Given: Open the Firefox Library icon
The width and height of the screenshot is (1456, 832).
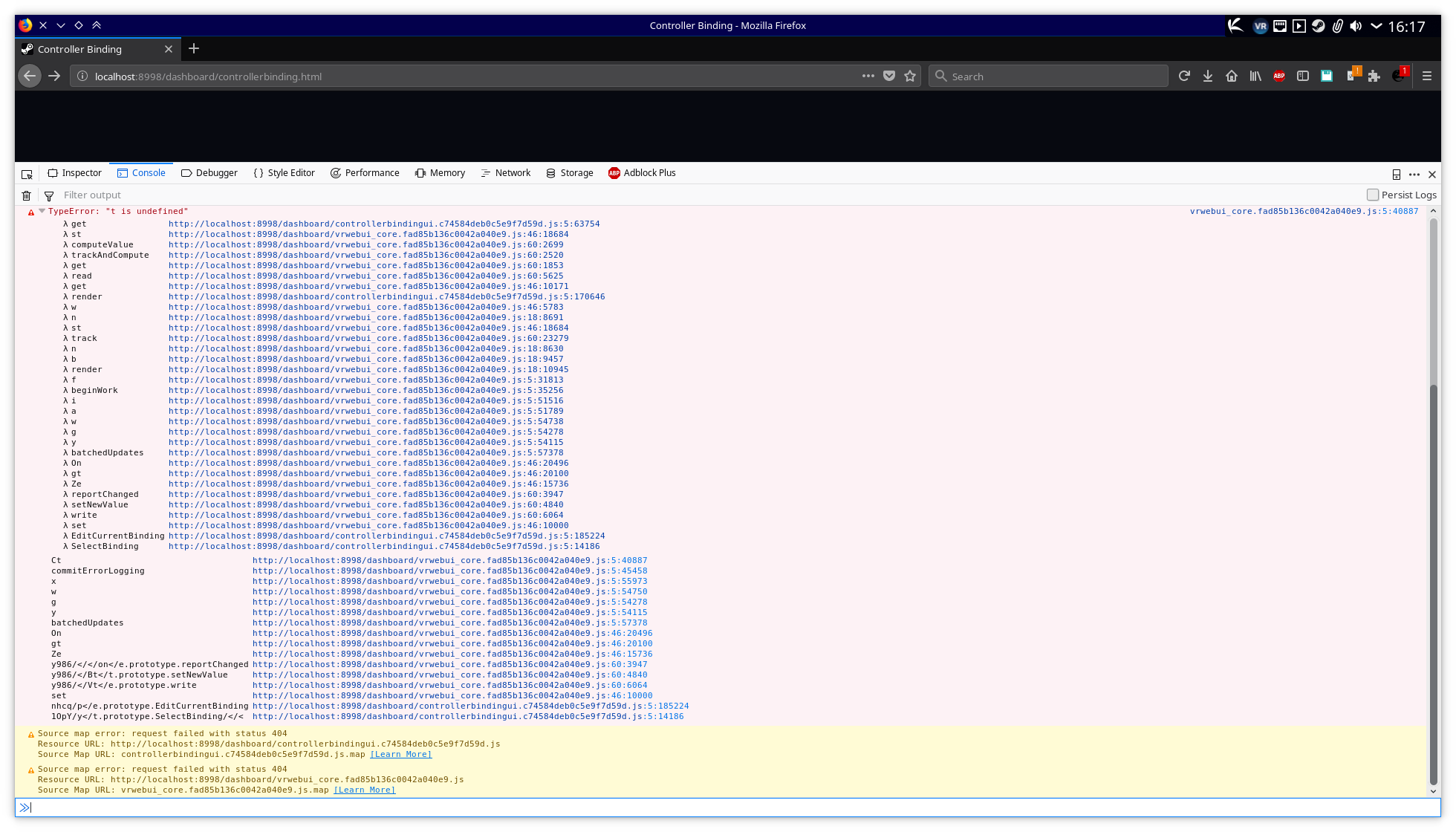Looking at the screenshot, I should (1255, 76).
